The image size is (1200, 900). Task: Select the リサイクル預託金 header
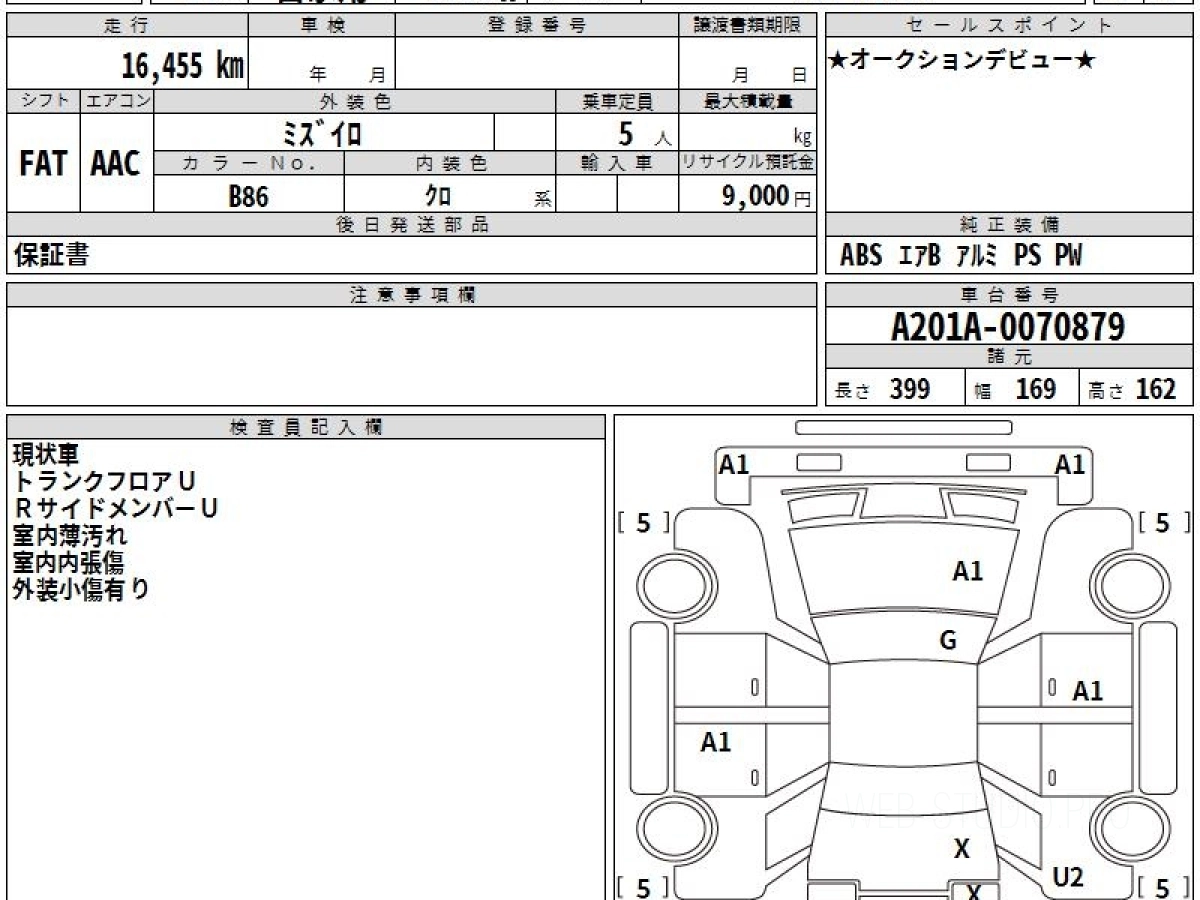pos(748,163)
